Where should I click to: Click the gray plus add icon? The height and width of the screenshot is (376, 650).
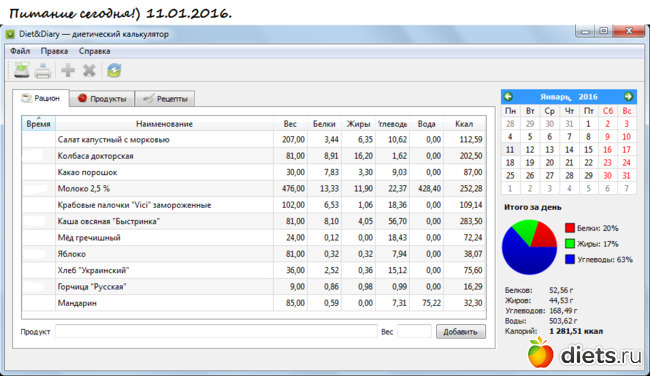[x=68, y=70]
